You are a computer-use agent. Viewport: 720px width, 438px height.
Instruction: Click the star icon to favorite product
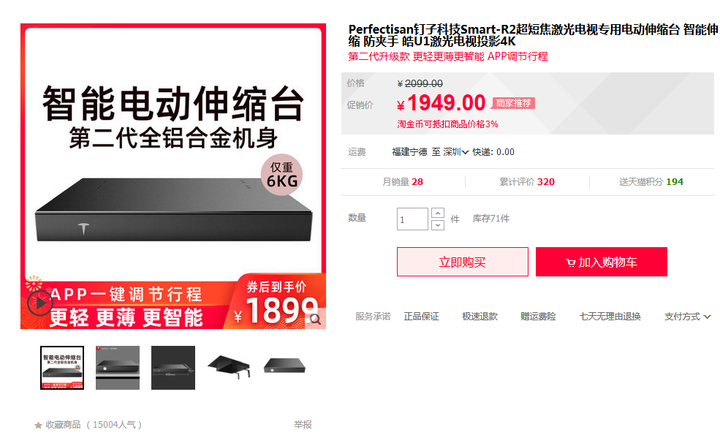(x=38, y=425)
